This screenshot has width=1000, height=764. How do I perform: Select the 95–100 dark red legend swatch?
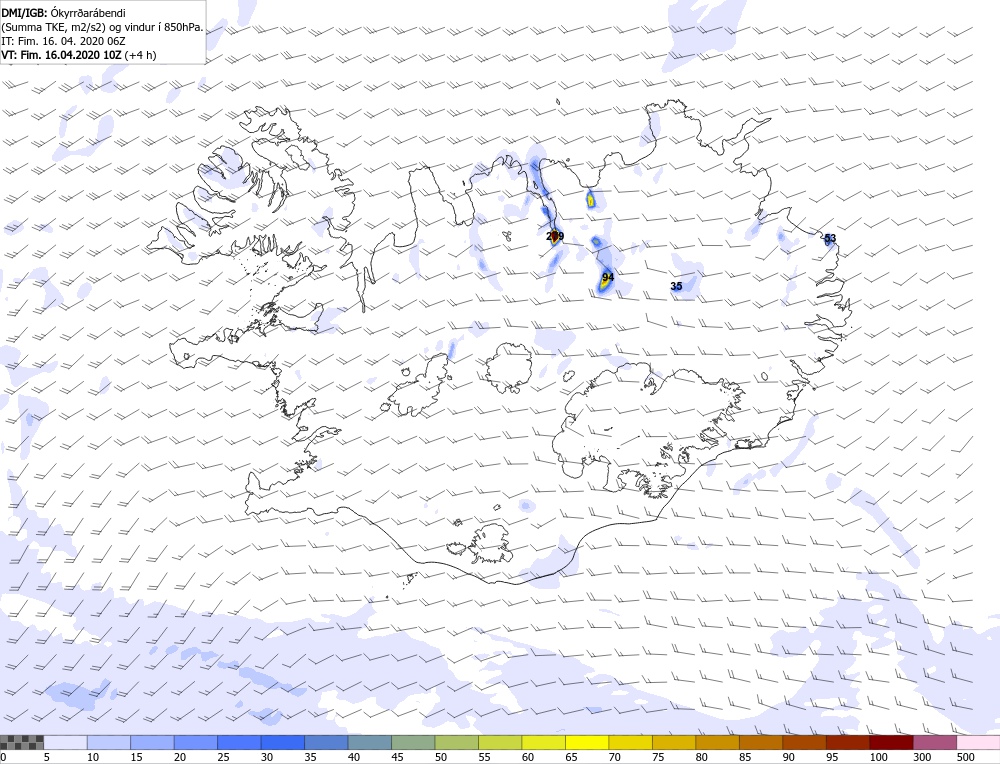tap(848, 742)
